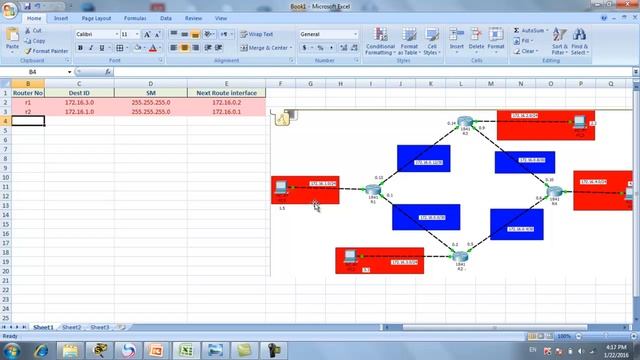Viewport: 640px width, 360px height.
Task: Open the Formulas ribbon tab
Action: coord(135,18)
